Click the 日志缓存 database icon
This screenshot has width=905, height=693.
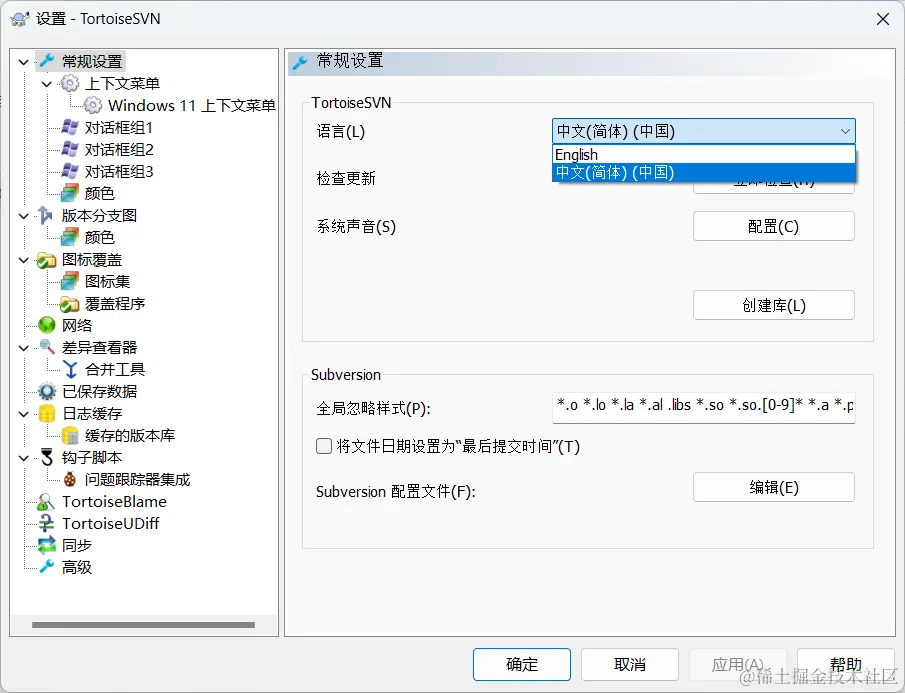click(x=47, y=413)
